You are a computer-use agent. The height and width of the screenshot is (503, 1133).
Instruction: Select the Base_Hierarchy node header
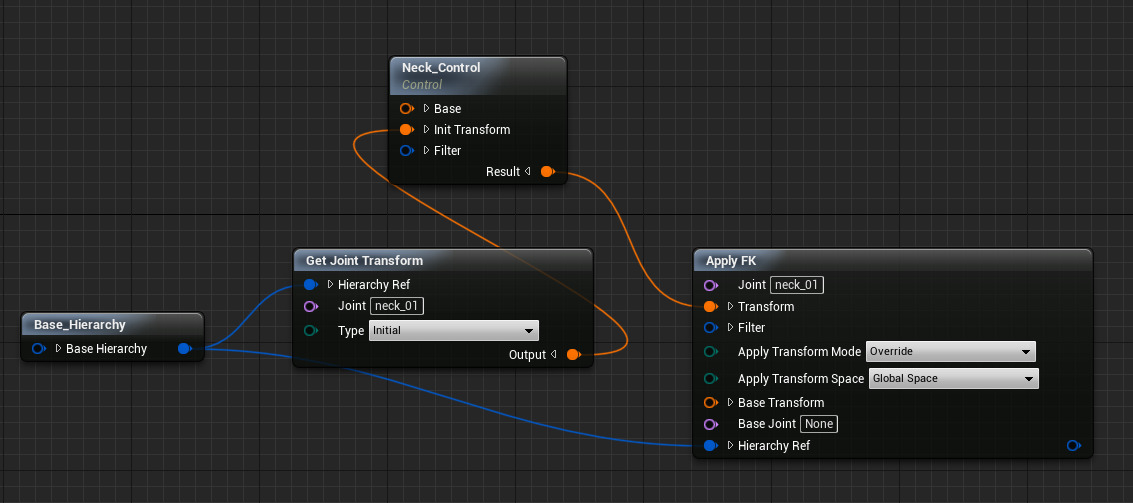[112, 324]
